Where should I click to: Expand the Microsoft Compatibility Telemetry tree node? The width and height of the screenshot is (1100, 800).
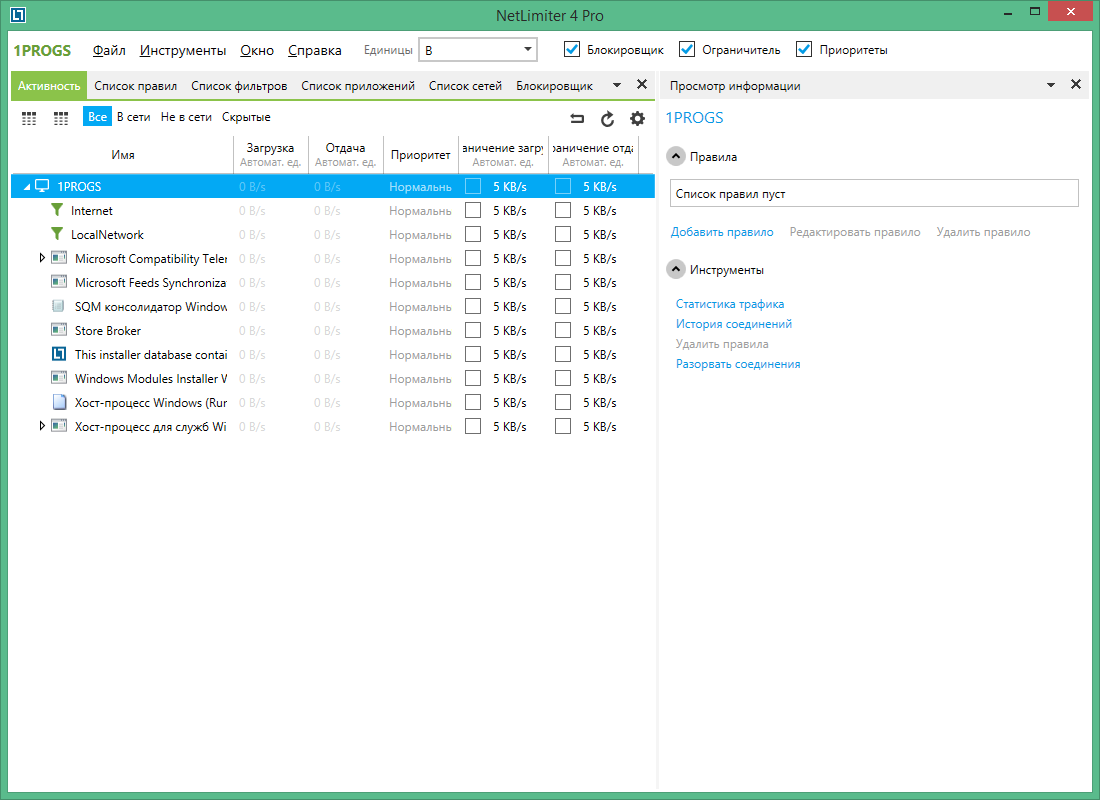[x=42, y=258]
